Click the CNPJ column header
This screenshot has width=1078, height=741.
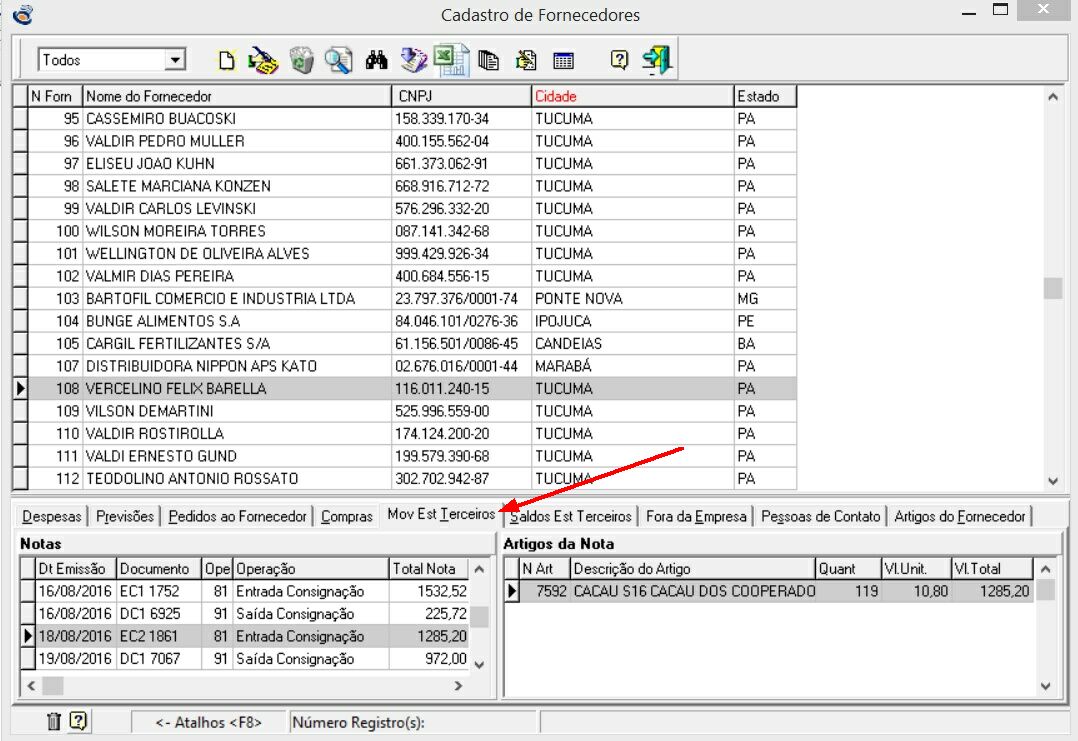pyautogui.click(x=462, y=96)
